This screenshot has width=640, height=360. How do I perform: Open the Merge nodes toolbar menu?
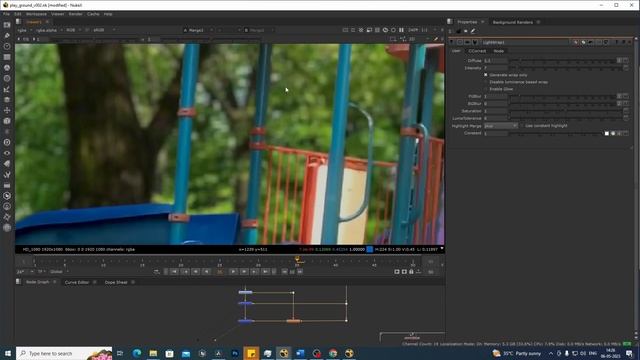pos(7,100)
